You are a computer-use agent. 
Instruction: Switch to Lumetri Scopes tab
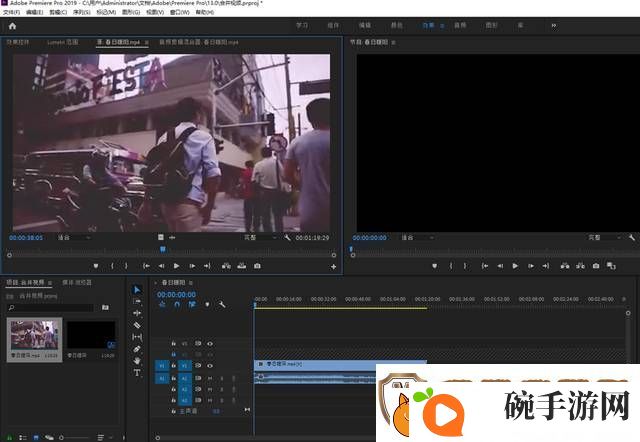click(x=63, y=42)
